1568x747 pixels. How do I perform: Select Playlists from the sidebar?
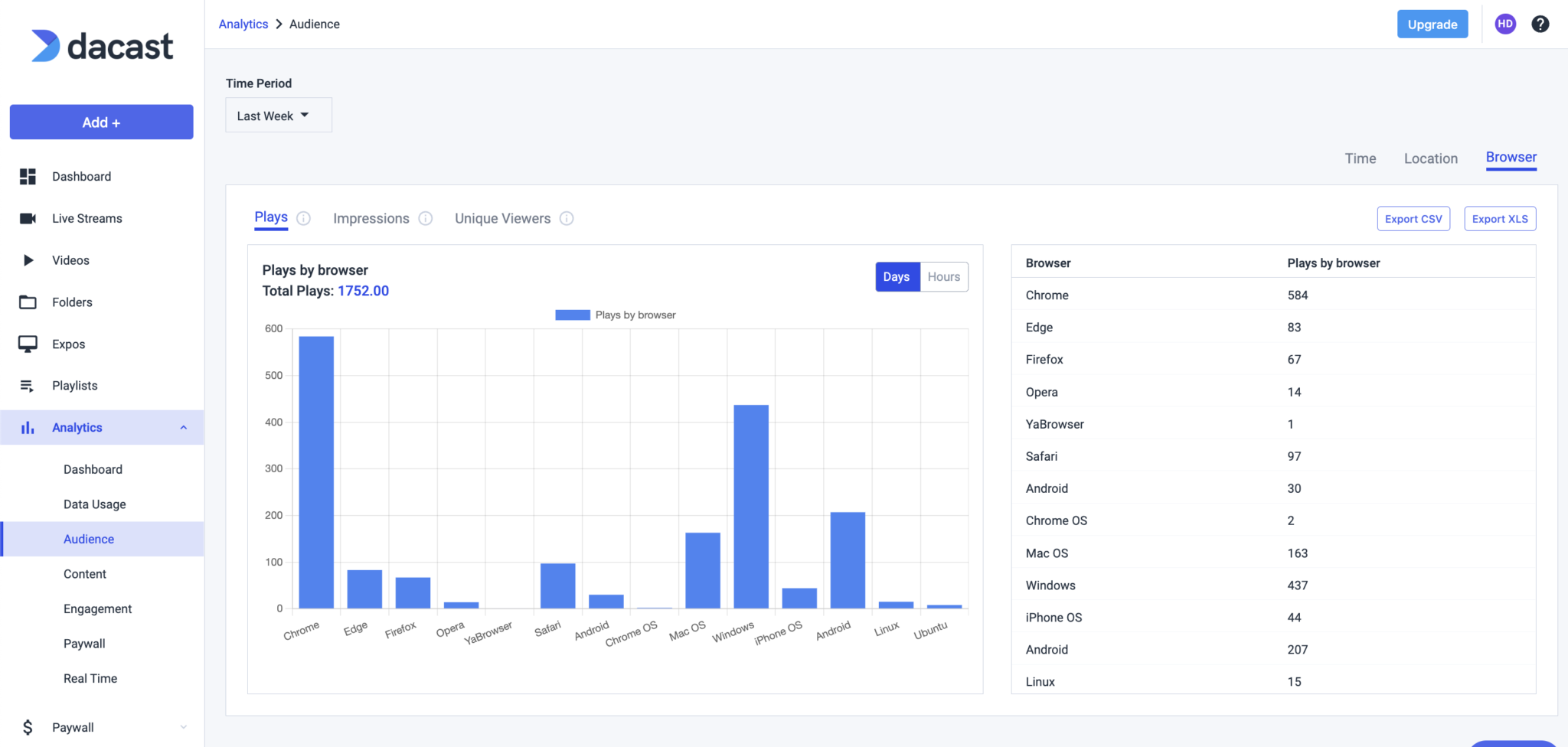pos(74,385)
